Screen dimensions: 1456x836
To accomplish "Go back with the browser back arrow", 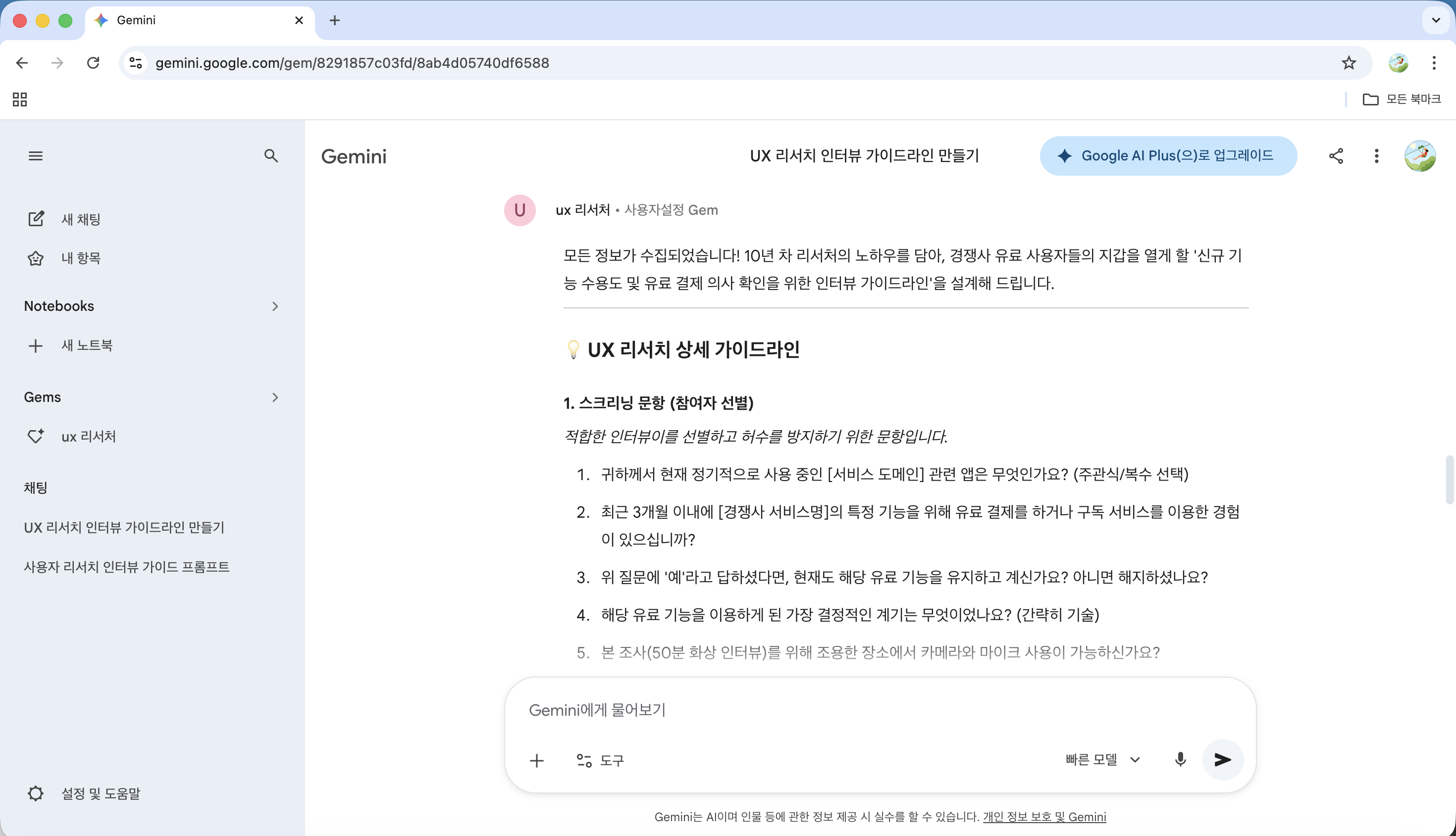I will click(x=22, y=62).
